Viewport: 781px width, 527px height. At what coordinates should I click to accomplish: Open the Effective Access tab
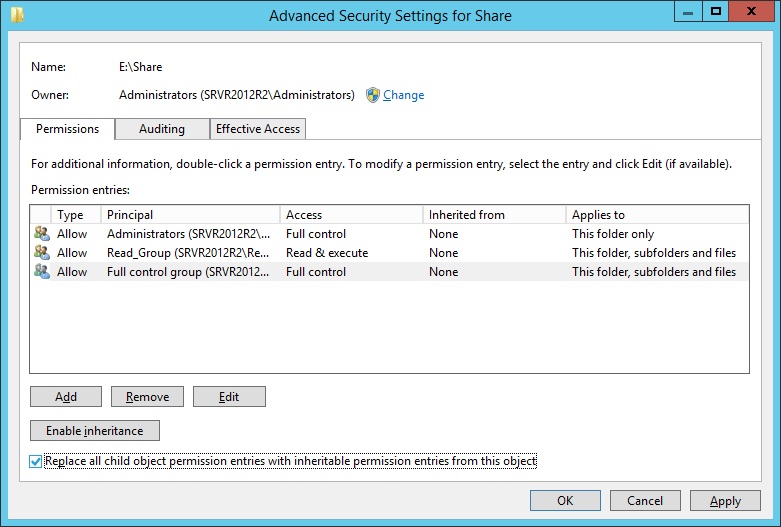tap(258, 129)
